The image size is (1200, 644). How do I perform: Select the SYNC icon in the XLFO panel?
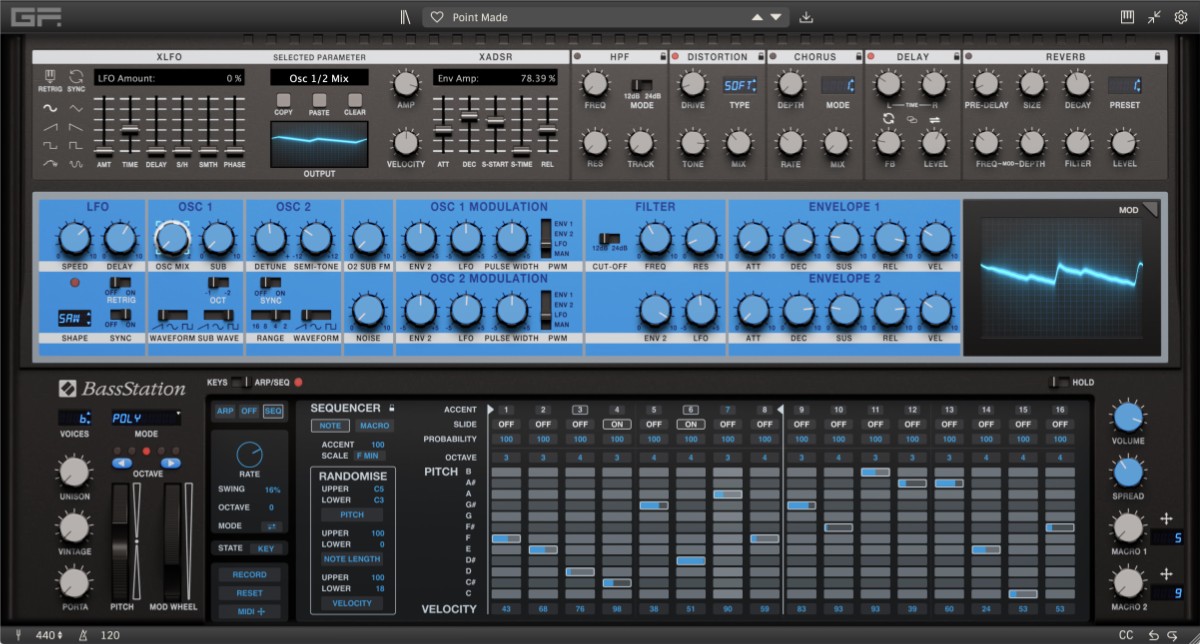tap(76, 76)
